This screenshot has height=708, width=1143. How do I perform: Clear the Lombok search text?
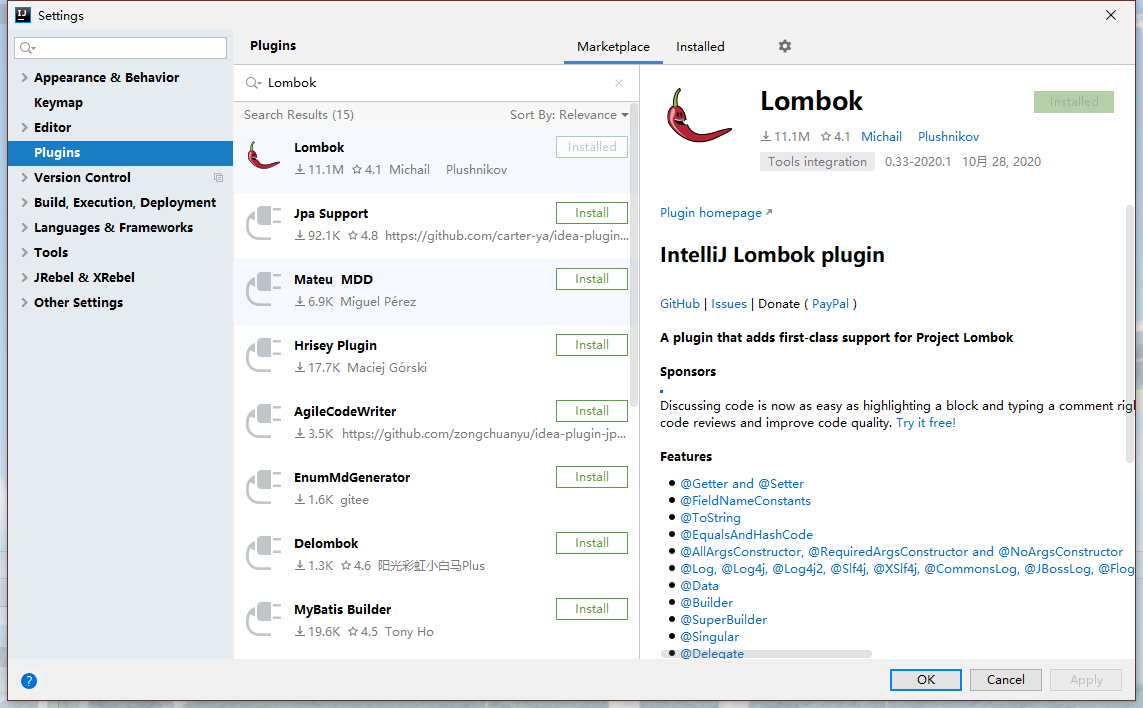tap(619, 83)
